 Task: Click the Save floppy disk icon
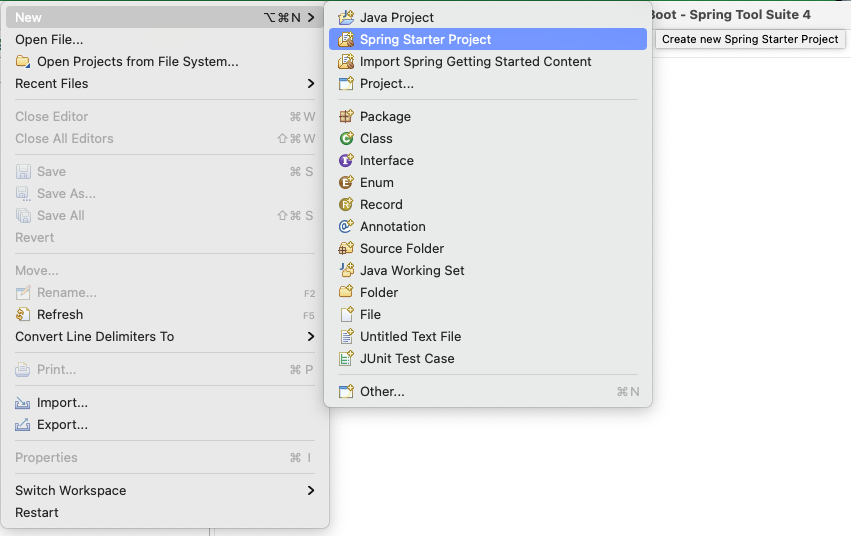[x=23, y=171]
